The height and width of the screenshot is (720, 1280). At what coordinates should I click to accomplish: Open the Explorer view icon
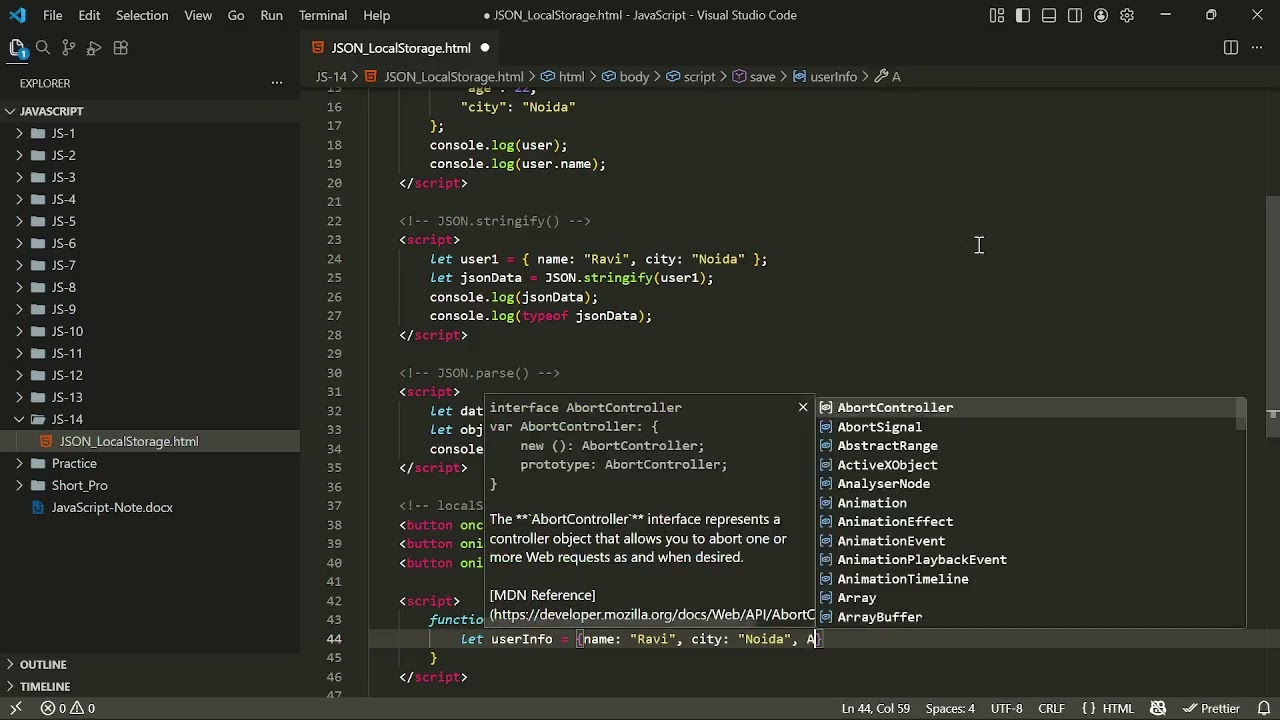coord(17,47)
